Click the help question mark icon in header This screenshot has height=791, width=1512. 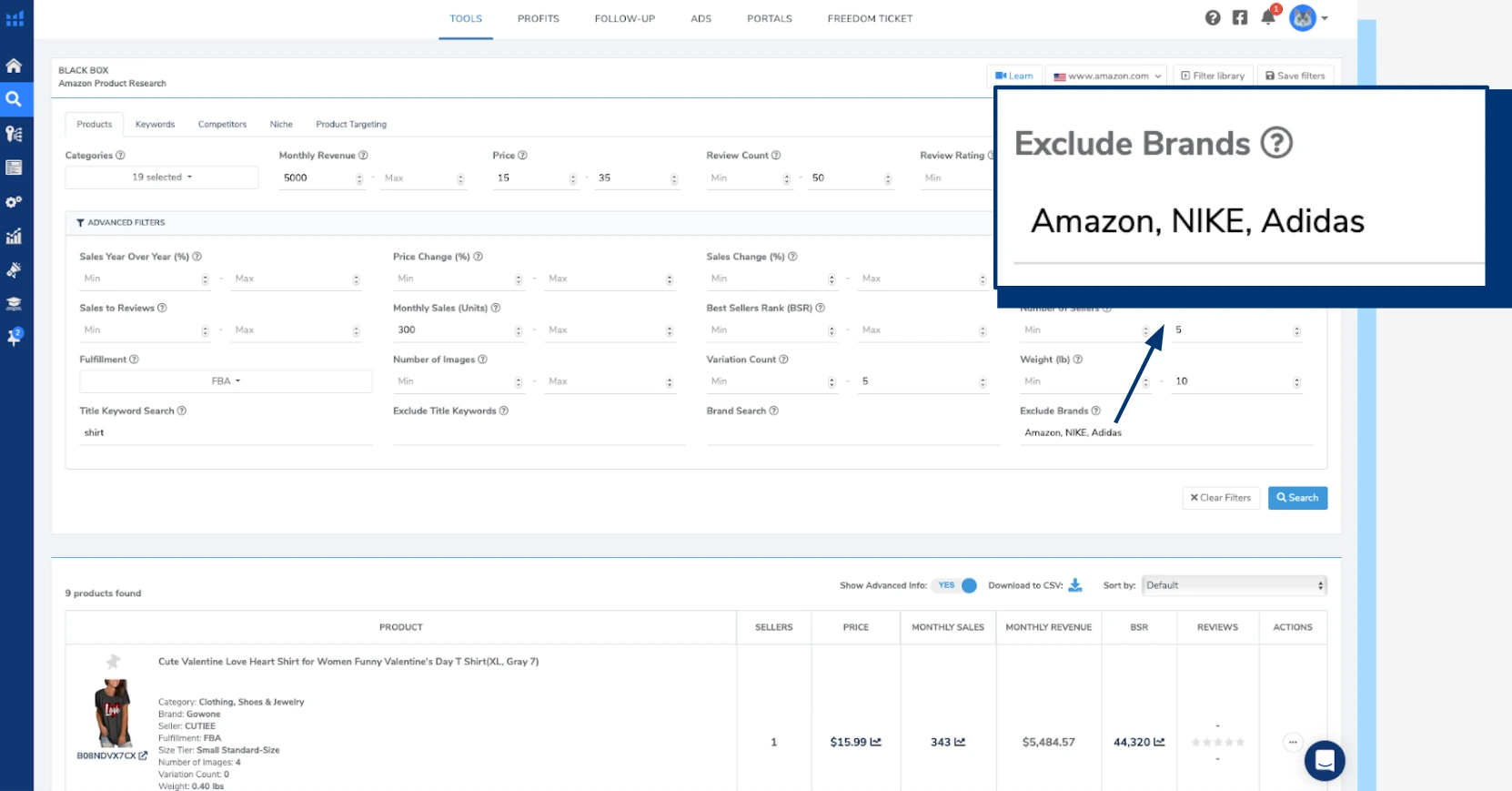pos(1213,18)
